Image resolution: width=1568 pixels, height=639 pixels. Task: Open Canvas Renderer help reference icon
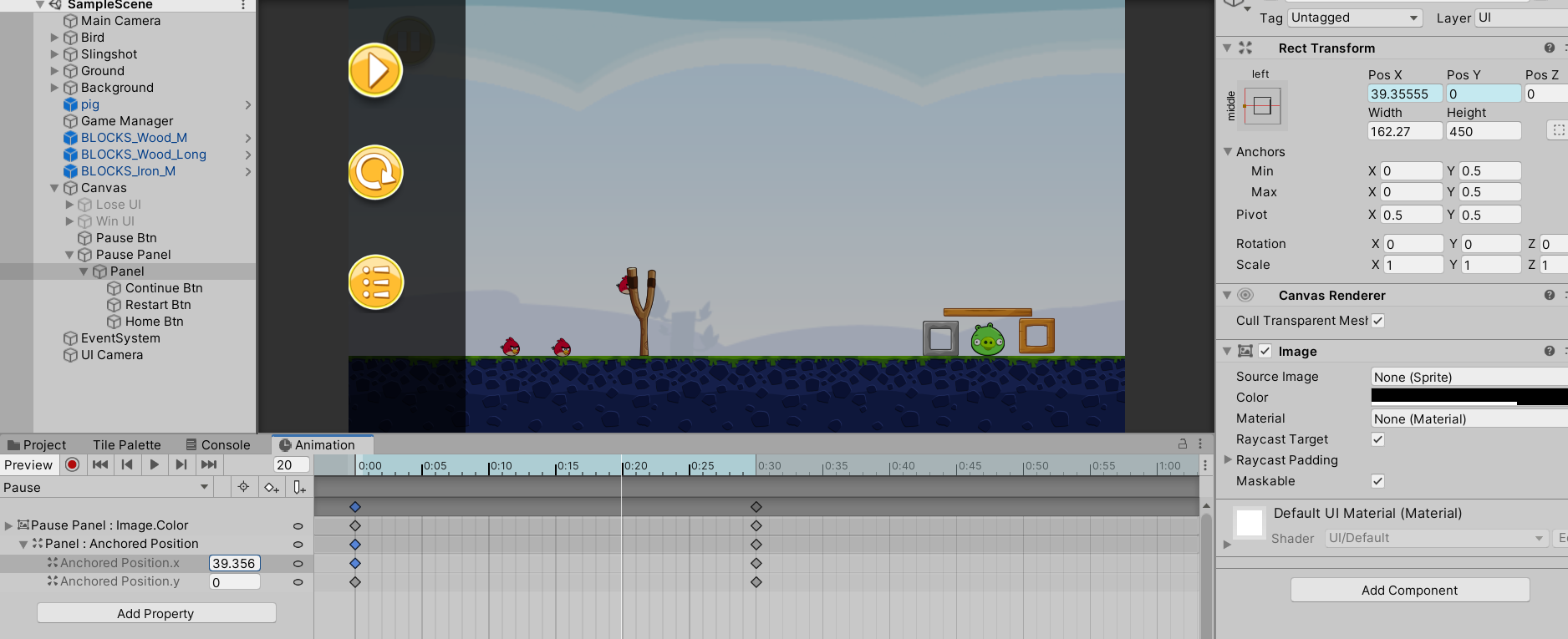(1549, 295)
